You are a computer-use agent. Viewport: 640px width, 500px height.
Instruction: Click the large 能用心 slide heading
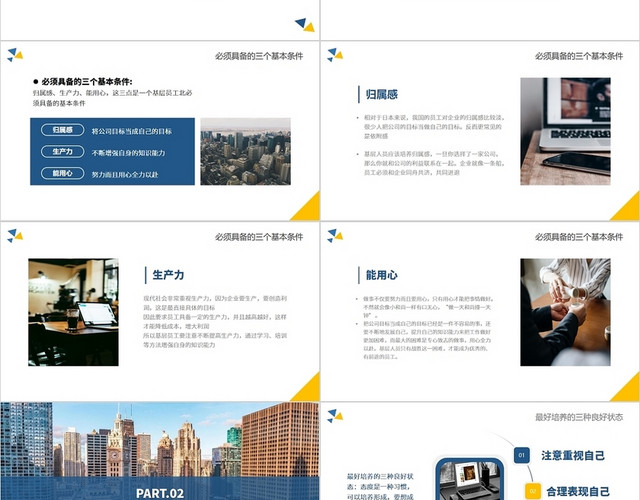382,275
